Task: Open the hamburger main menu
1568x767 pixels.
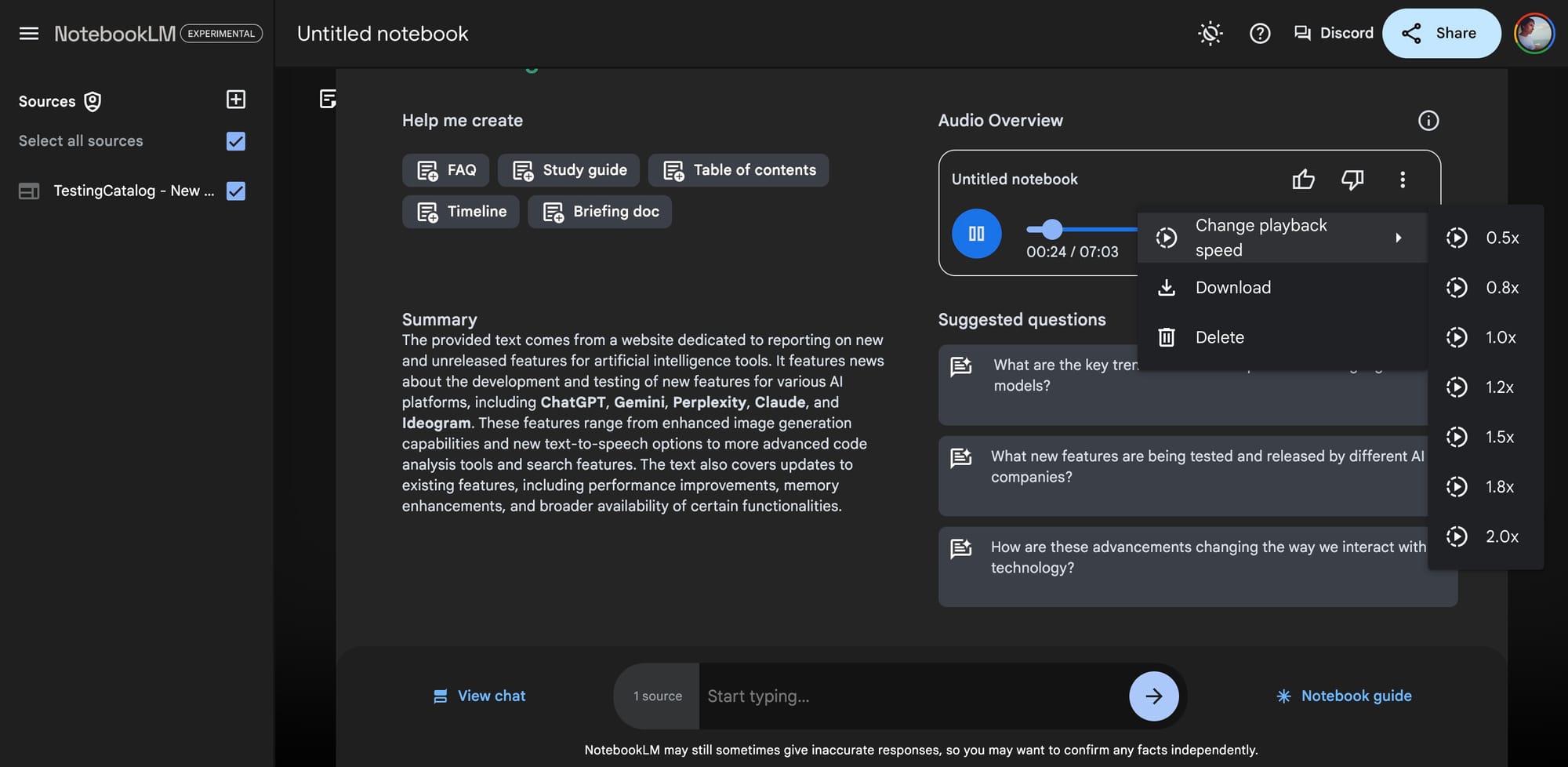Action: click(29, 33)
